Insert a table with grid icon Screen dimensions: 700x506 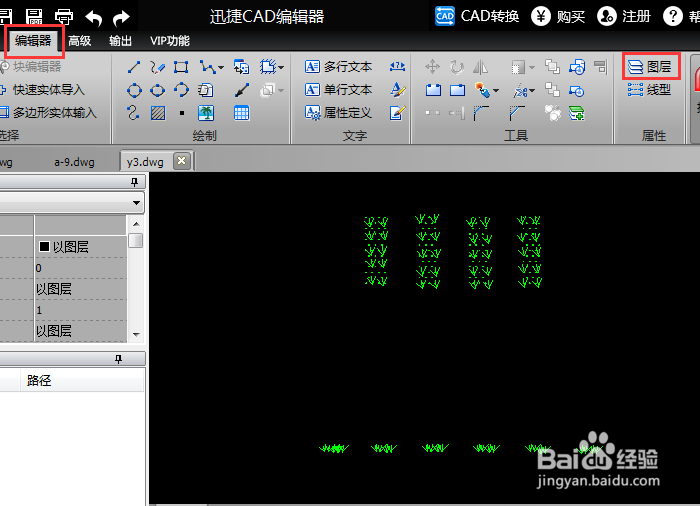point(242,113)
